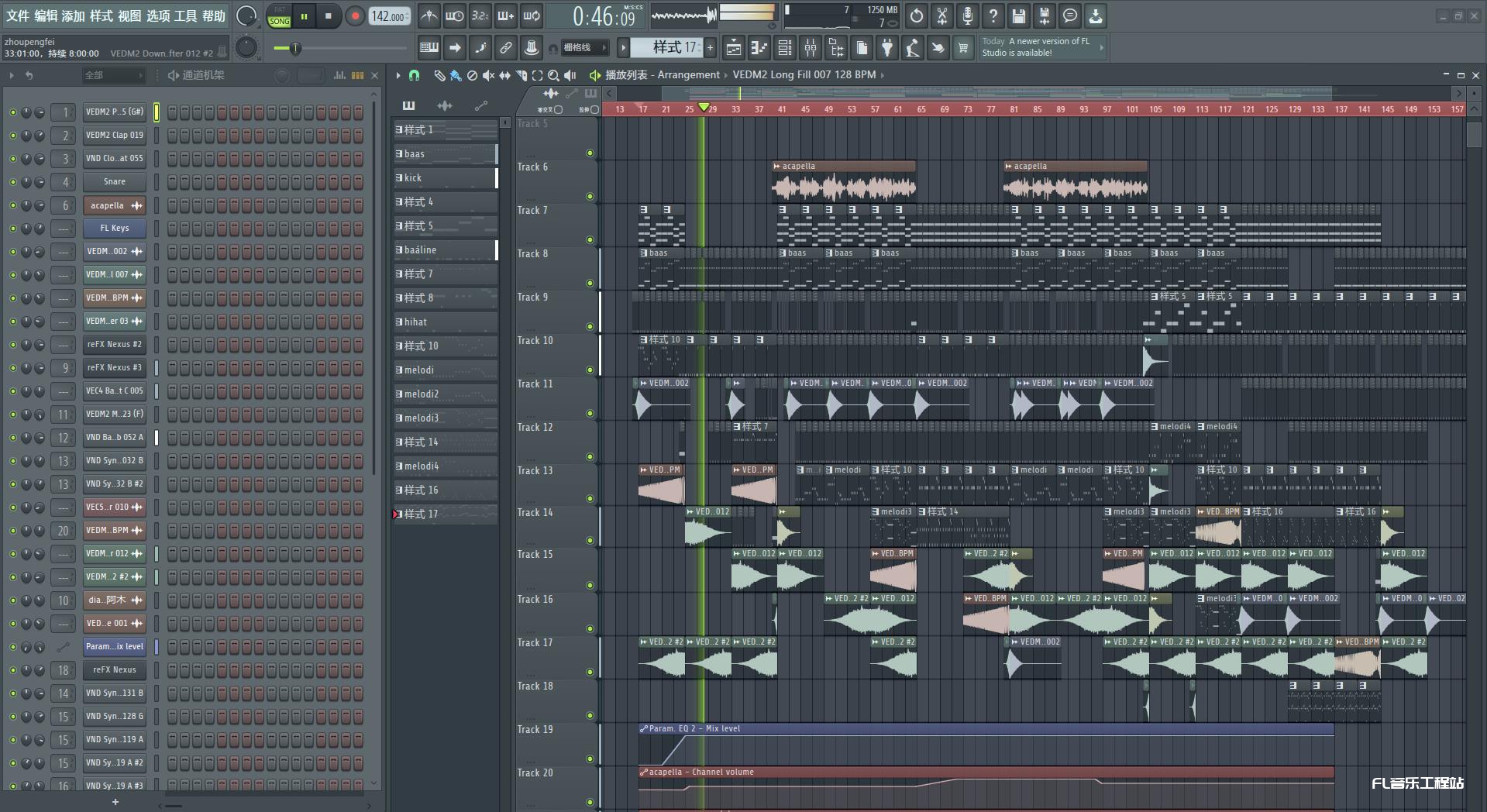This screenshot has width=1487, height=812.
Task: Click the master pitch knob
Action: click(246, 48)
